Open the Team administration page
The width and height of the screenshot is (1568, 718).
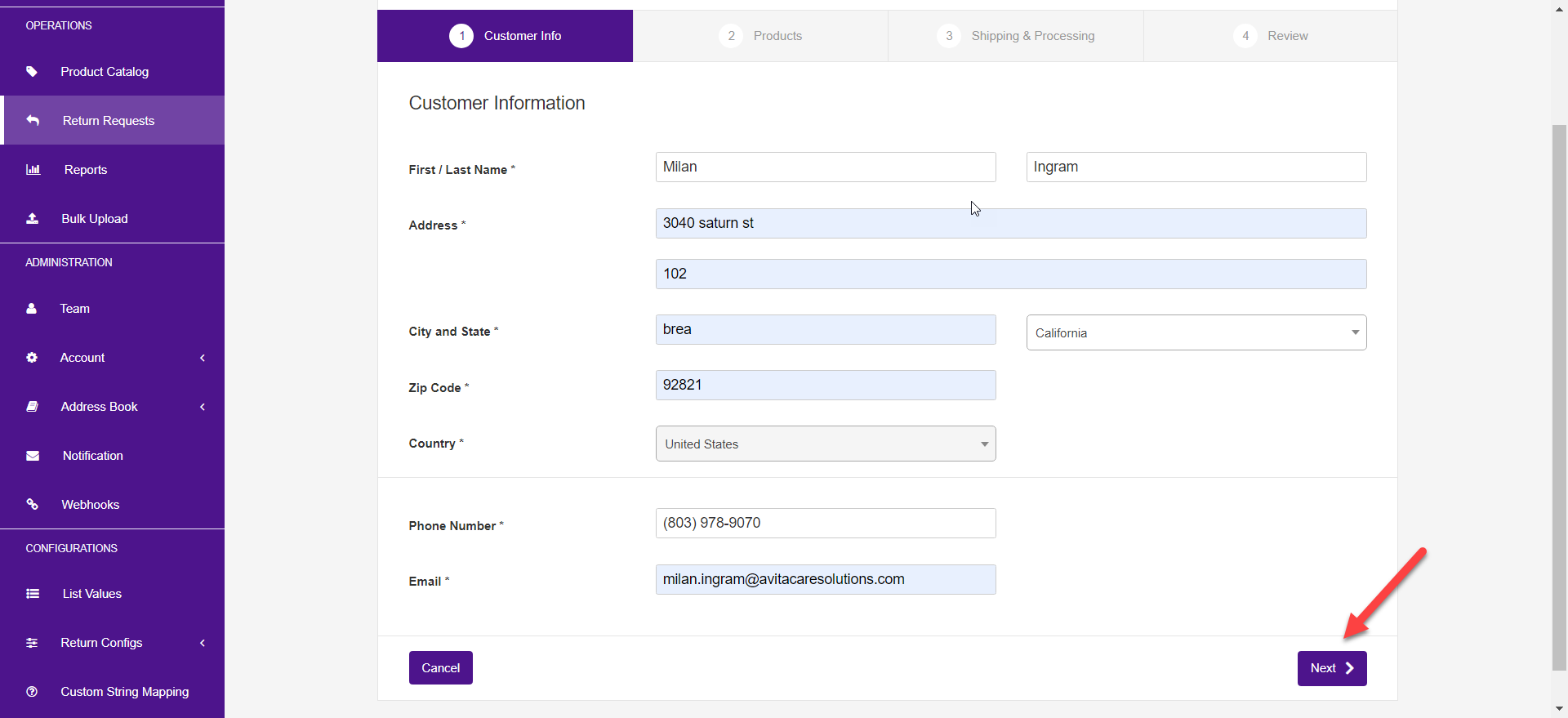pyautogui.click(x=112, y=309)
